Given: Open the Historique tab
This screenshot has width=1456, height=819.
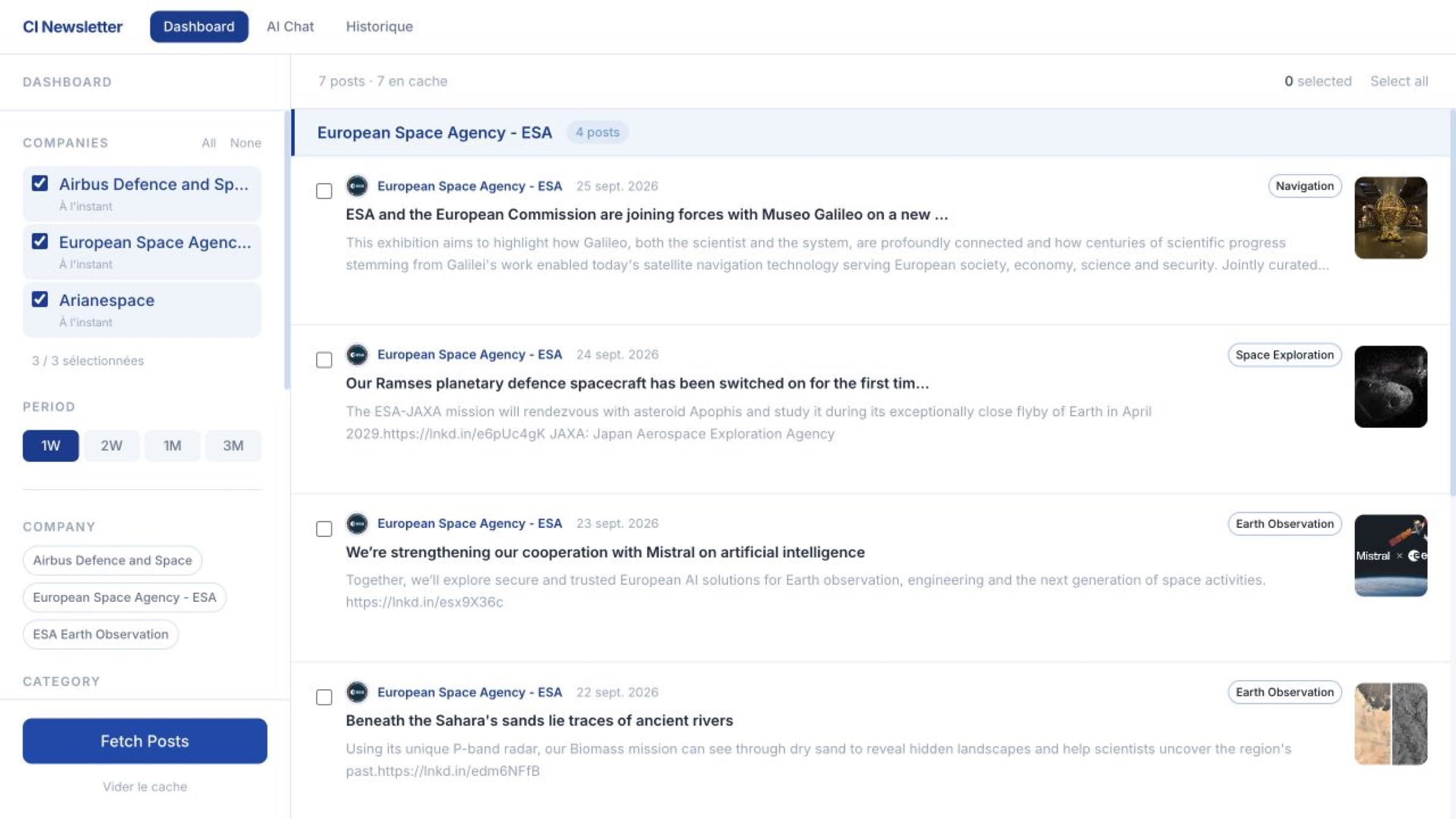Looking at the screenshot, I should coord(379,27).
